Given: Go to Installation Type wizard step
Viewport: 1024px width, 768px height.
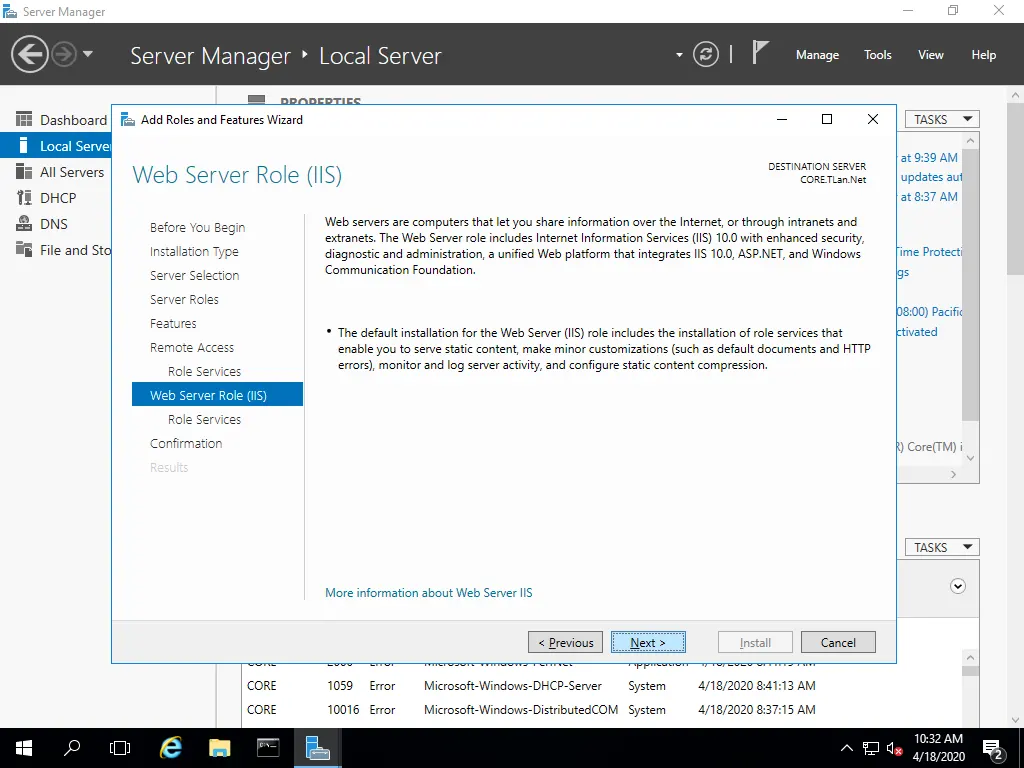Looking at the screenshot, I should tap(194, 251).
